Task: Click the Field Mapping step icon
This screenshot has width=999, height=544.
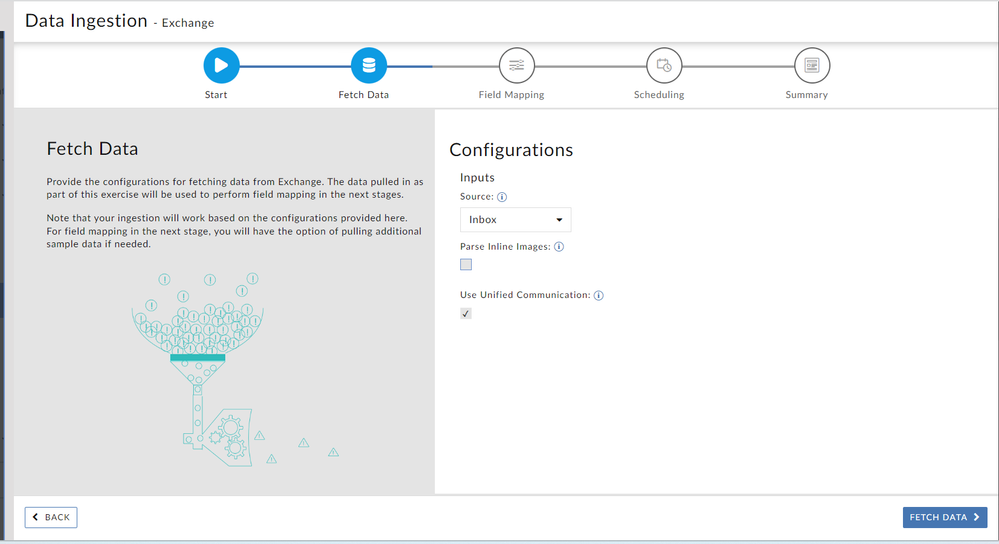Action: coord(517,66)
